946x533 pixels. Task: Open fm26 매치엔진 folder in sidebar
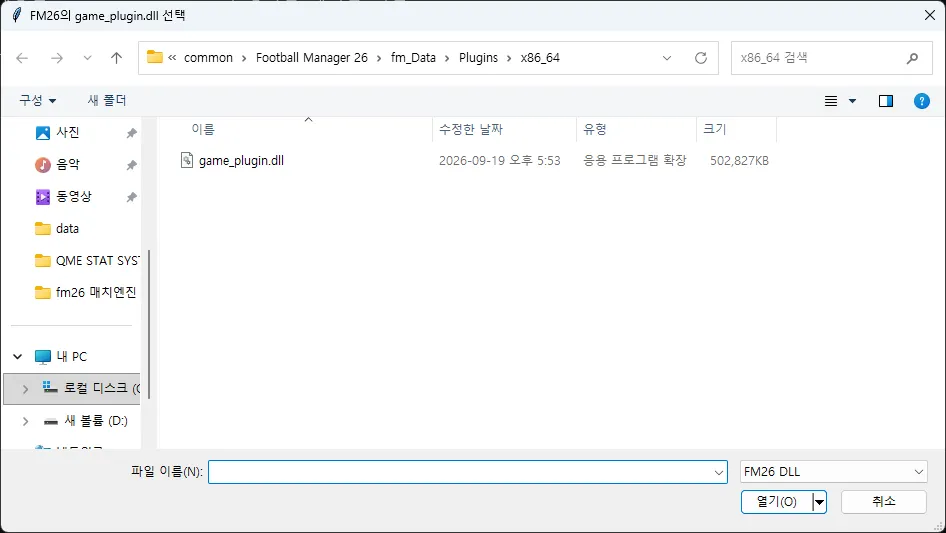[96, 293]
